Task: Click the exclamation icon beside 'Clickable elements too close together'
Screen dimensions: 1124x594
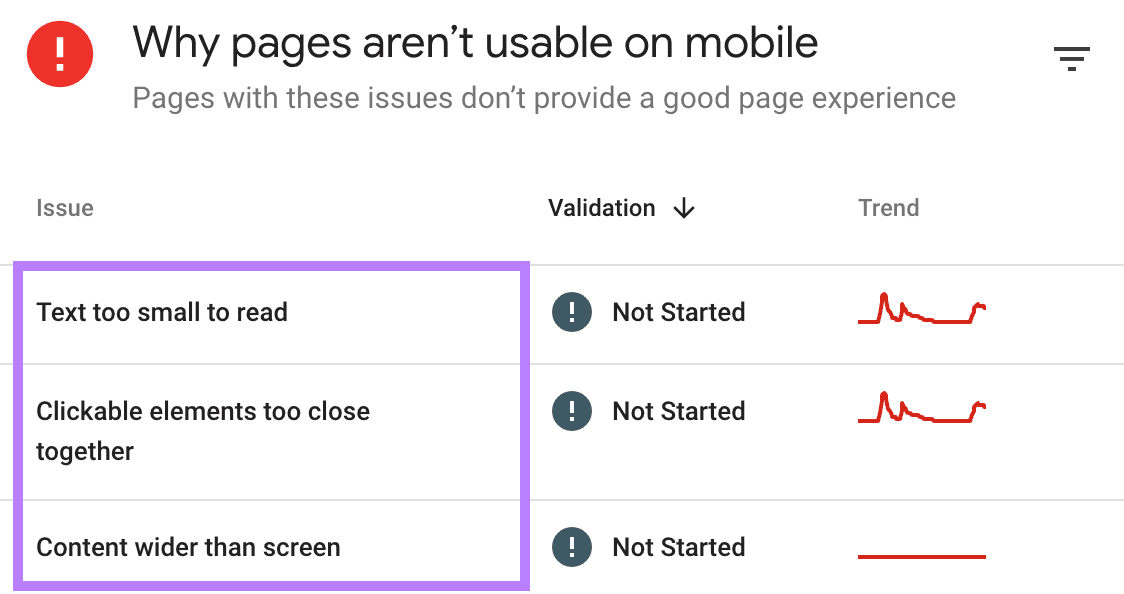Action: tap(571, 411)
